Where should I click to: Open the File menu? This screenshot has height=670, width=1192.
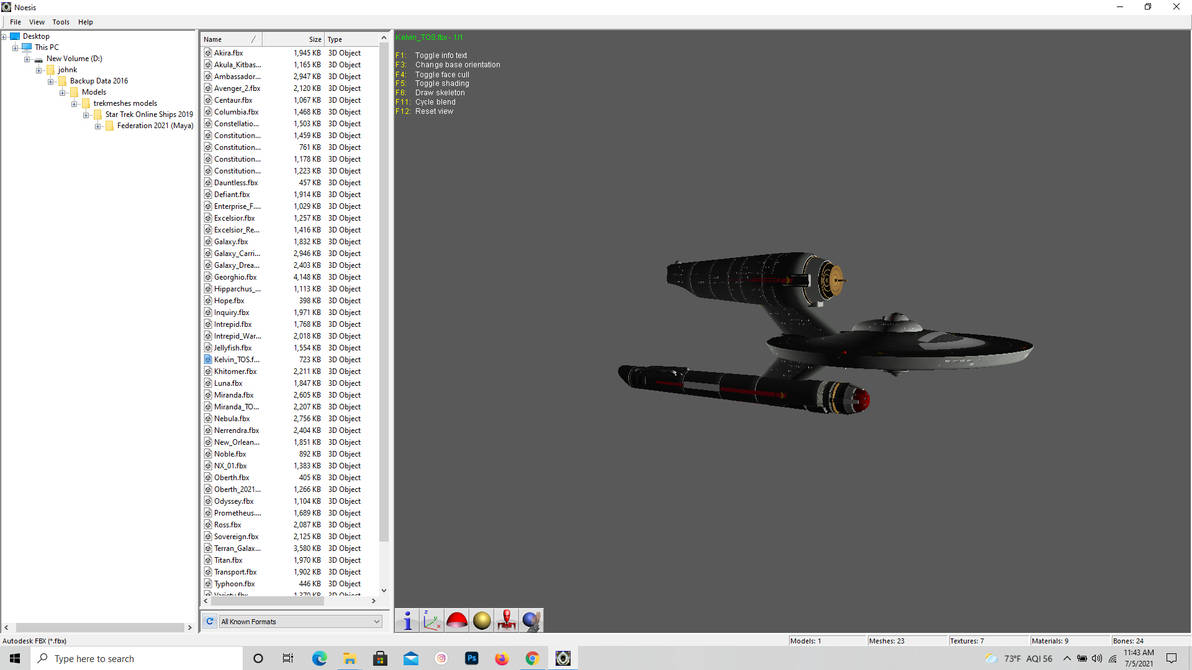pyautogui.click(x=15, y=22)
